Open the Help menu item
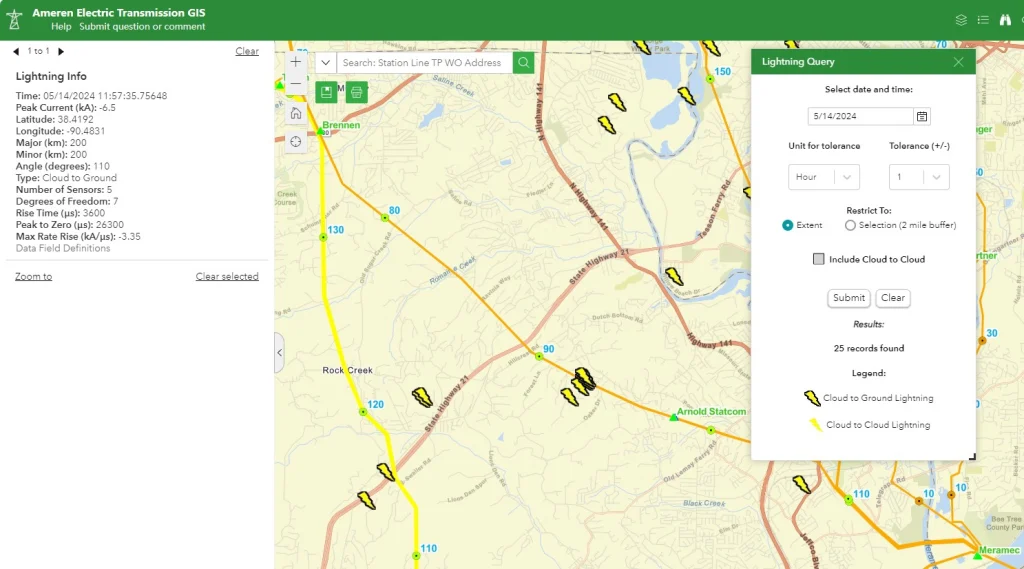 pos(61,27)
